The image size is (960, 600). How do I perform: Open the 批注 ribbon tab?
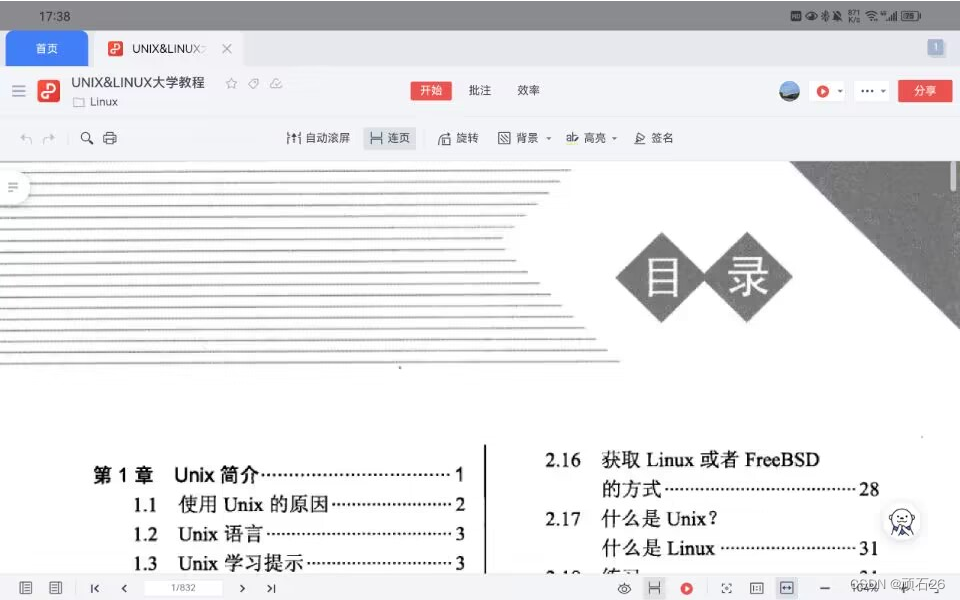479,91
